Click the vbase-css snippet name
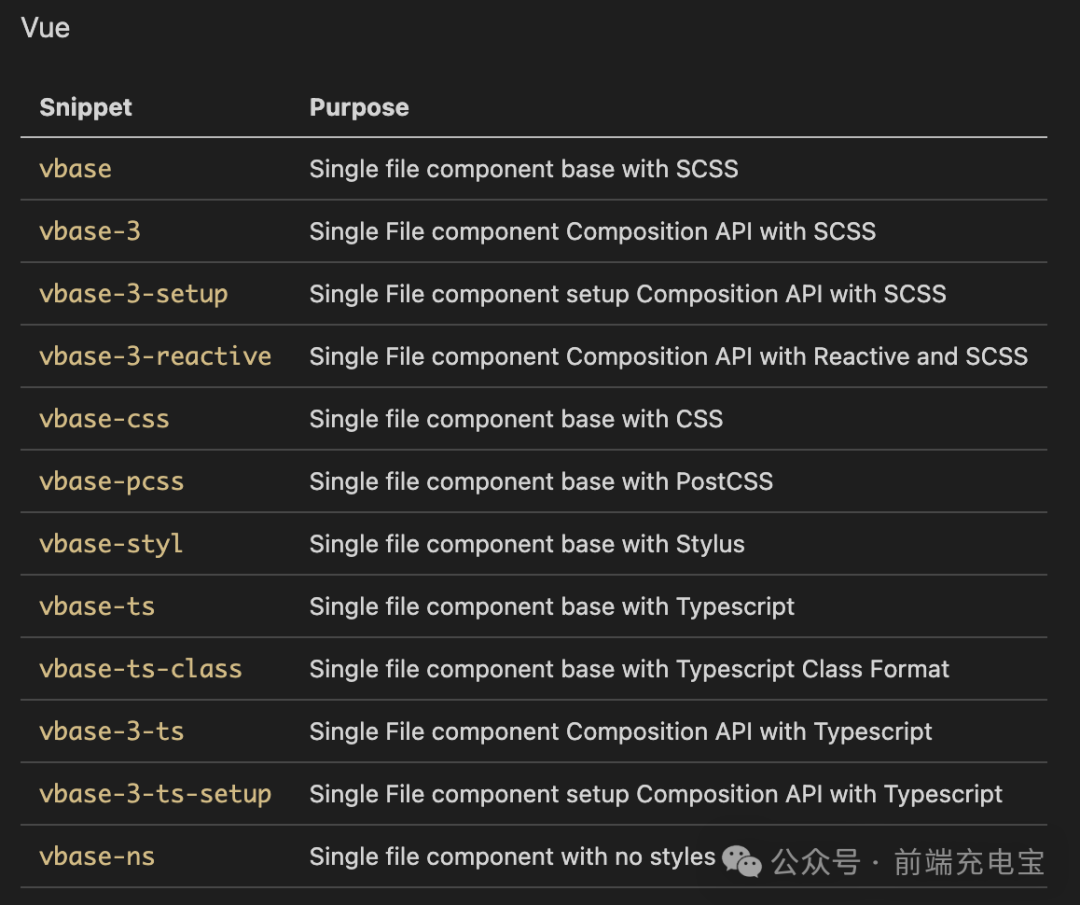 [x=104, y=419]
